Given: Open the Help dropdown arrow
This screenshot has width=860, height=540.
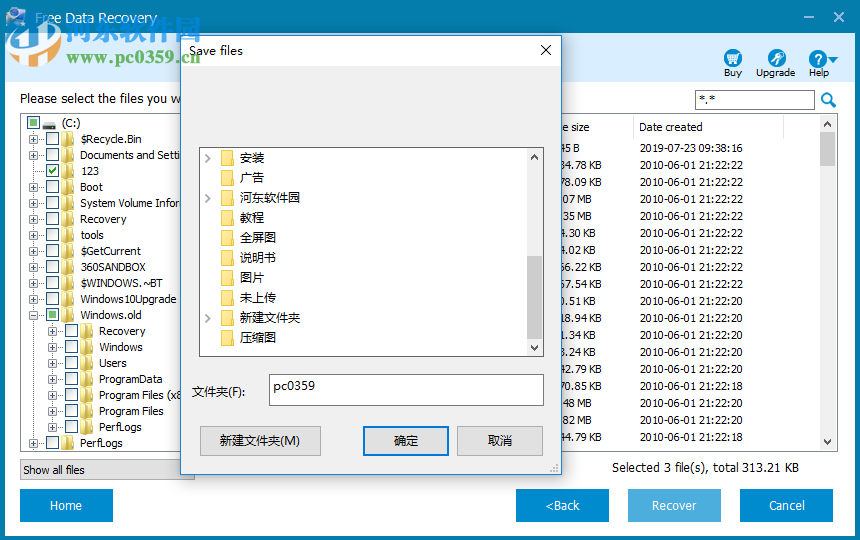Looking at the screenshot, I should (833, 59).
